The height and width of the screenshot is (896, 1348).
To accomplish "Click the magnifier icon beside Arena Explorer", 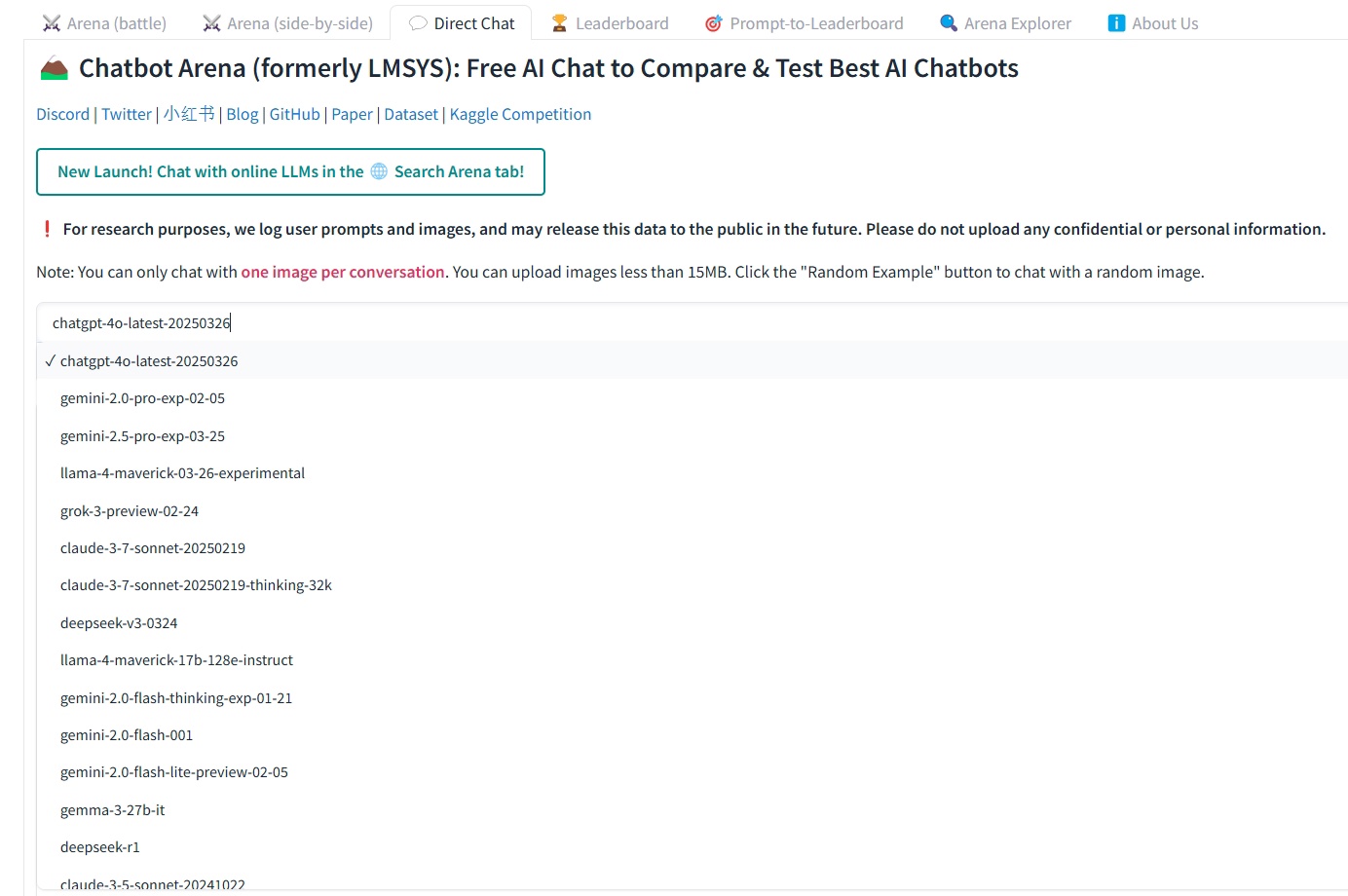I will point(948,23).
